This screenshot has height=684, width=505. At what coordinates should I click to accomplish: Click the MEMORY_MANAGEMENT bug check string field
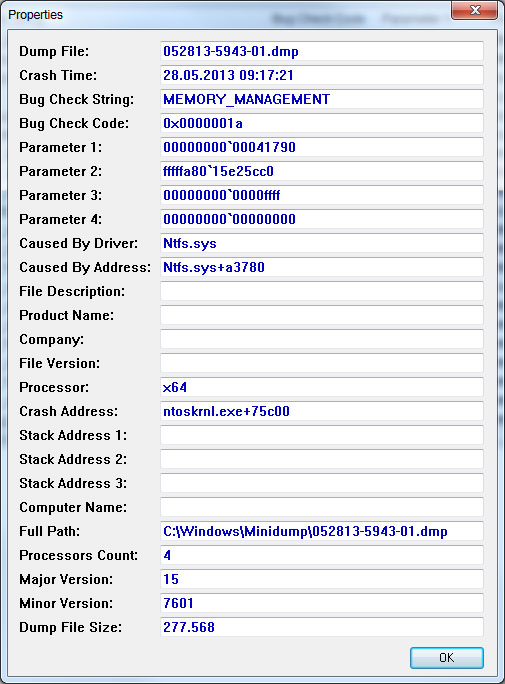click(x=322, y=99)
